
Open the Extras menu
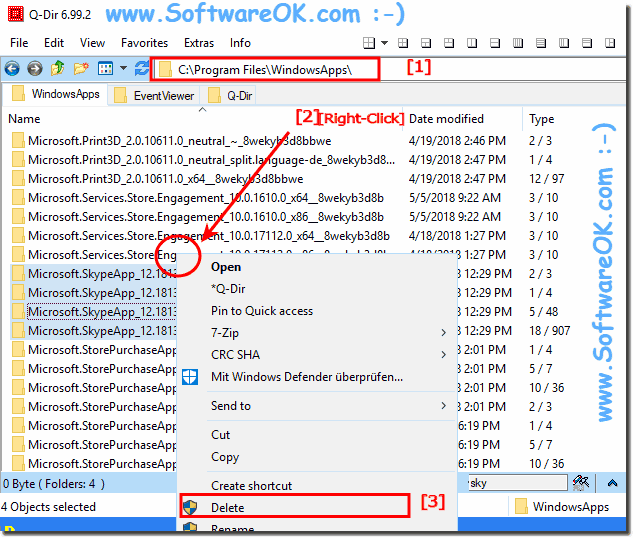[199, 43]
